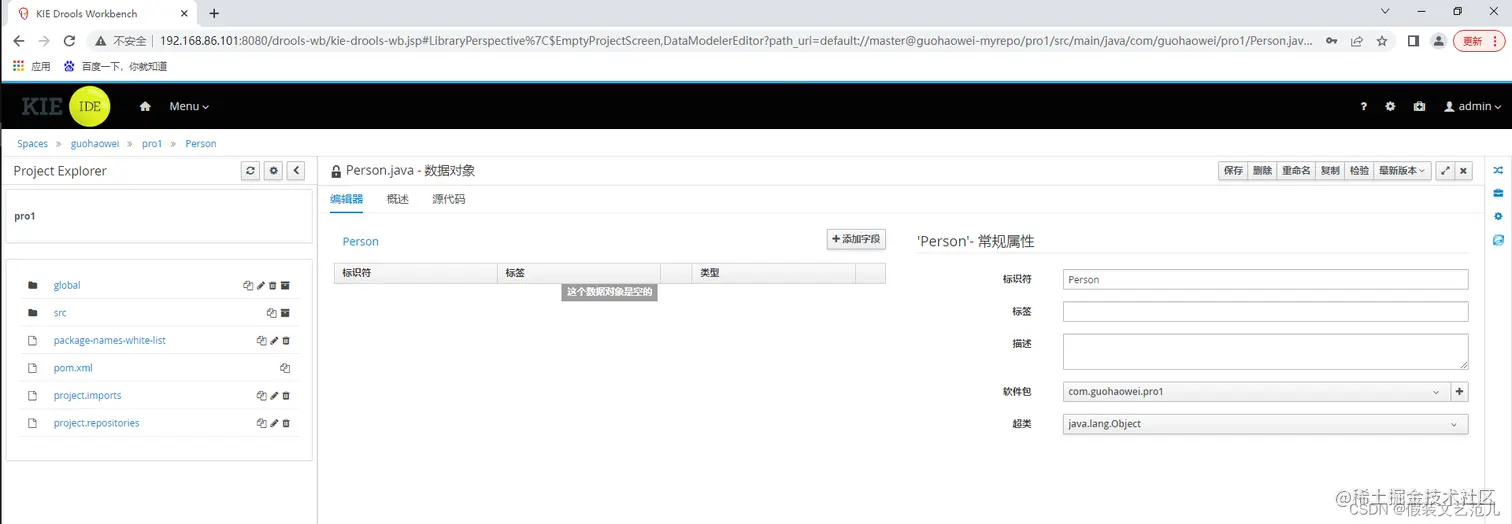Open the briefcase icon in right sidebar
This screenshot has width=1512, height=524.
[1498, 193]
